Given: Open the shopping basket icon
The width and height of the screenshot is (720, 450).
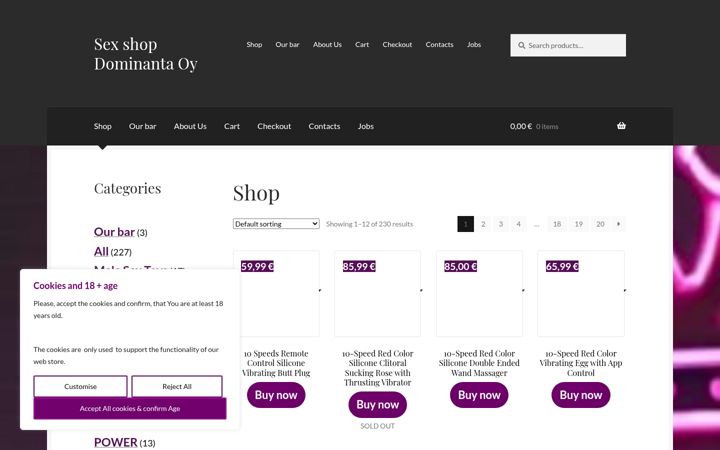Looking at the screenshot, I should point(621,126).
